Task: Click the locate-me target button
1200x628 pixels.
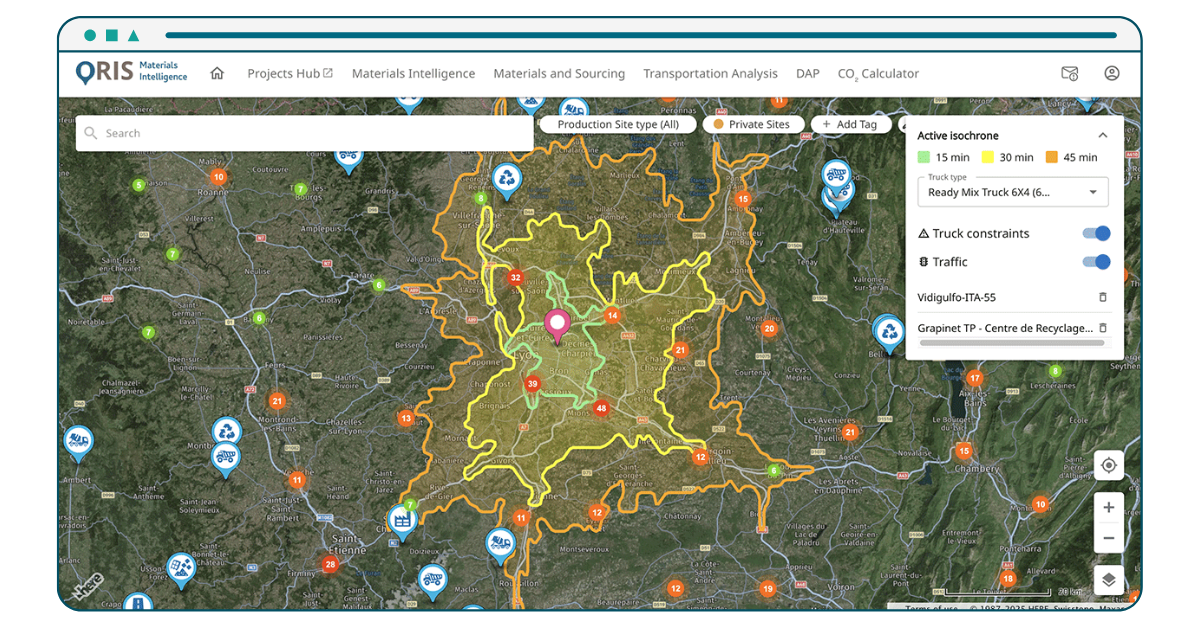Action: tap(1108, 465)
